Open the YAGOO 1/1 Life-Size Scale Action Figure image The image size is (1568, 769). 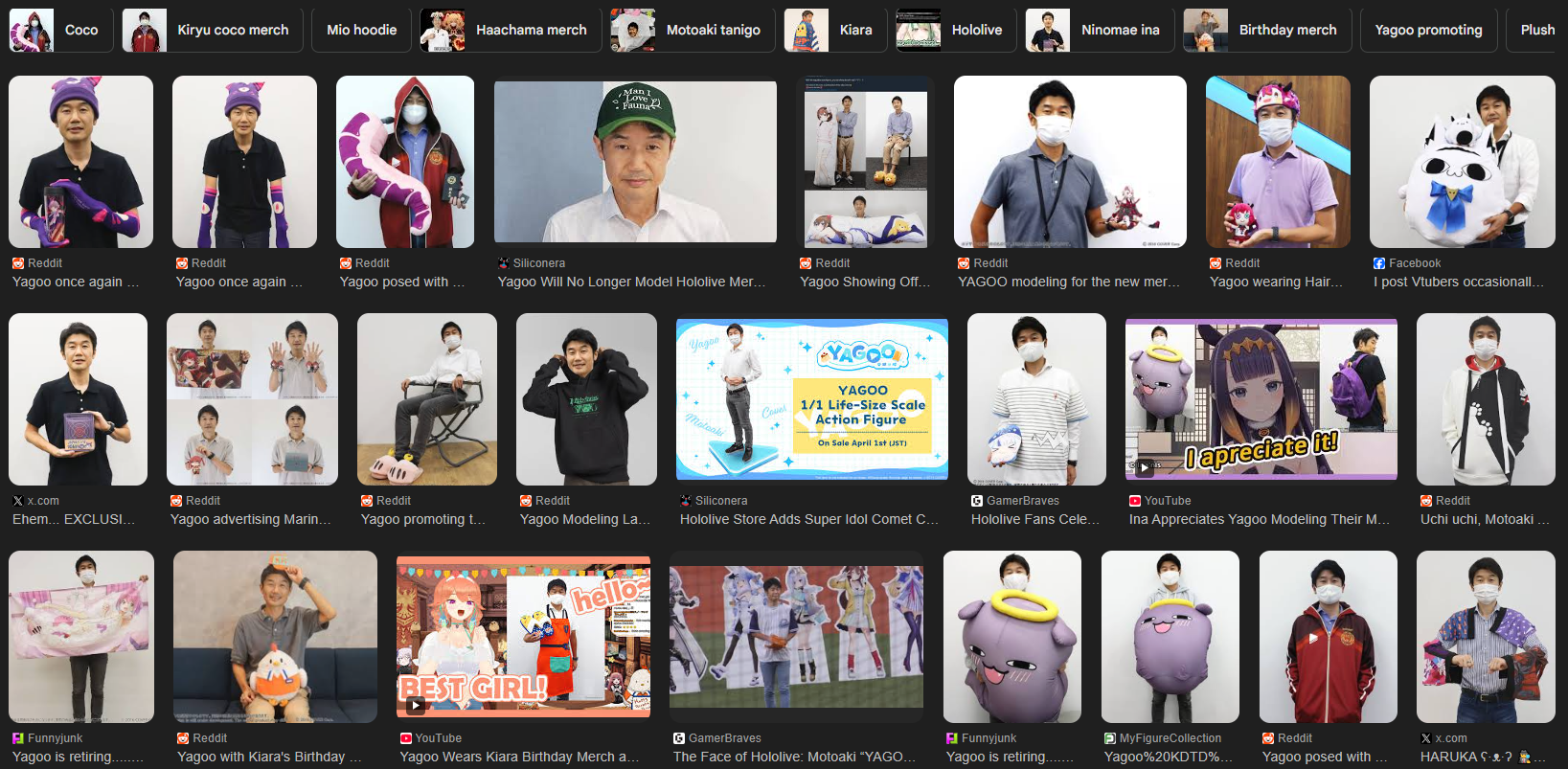click(812, 399)
